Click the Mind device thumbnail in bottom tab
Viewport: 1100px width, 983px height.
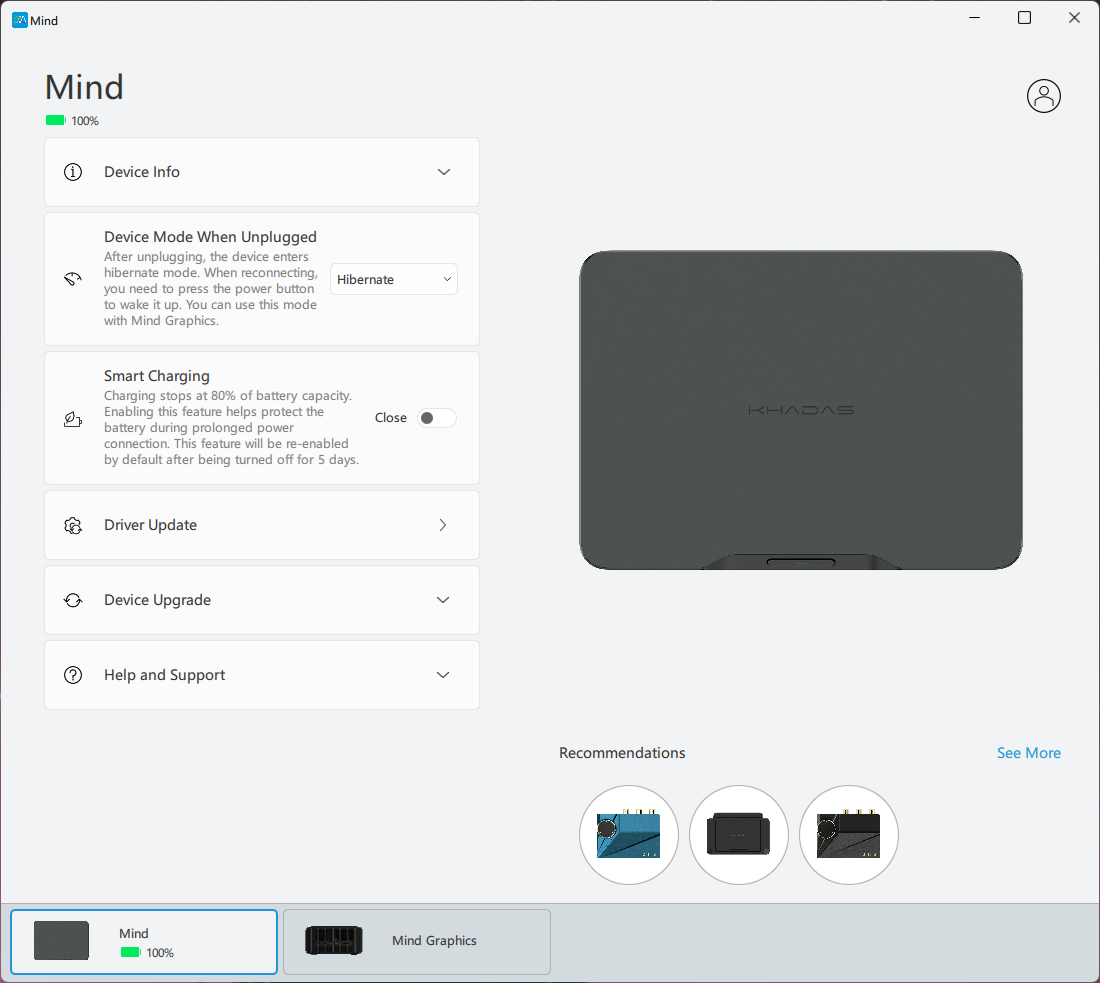click(62, 940)
